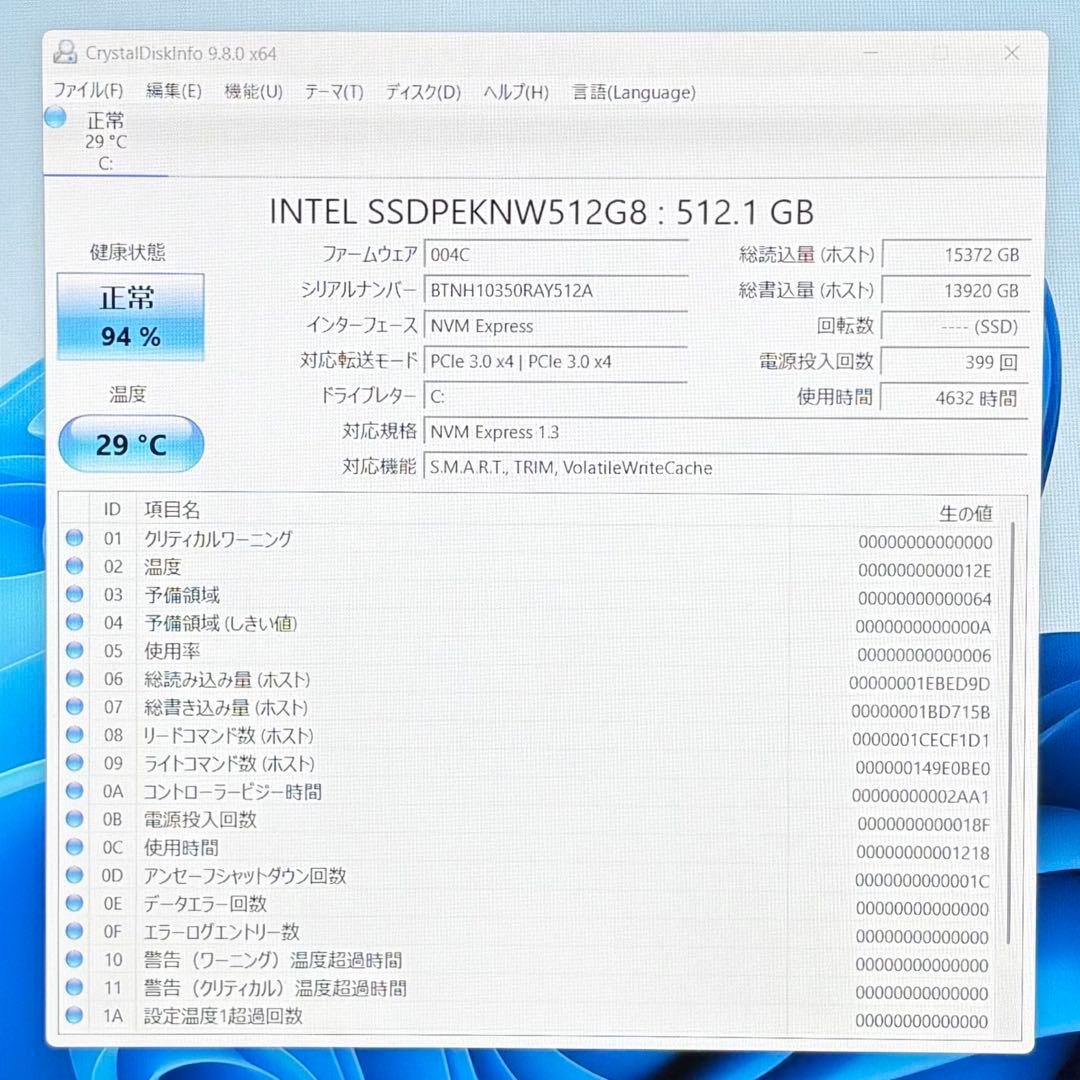Viewport: 1080px width, 1080px height.
Task: Click status icon of row 09 ライトコマンド数
Action: (x=74, y=762)
